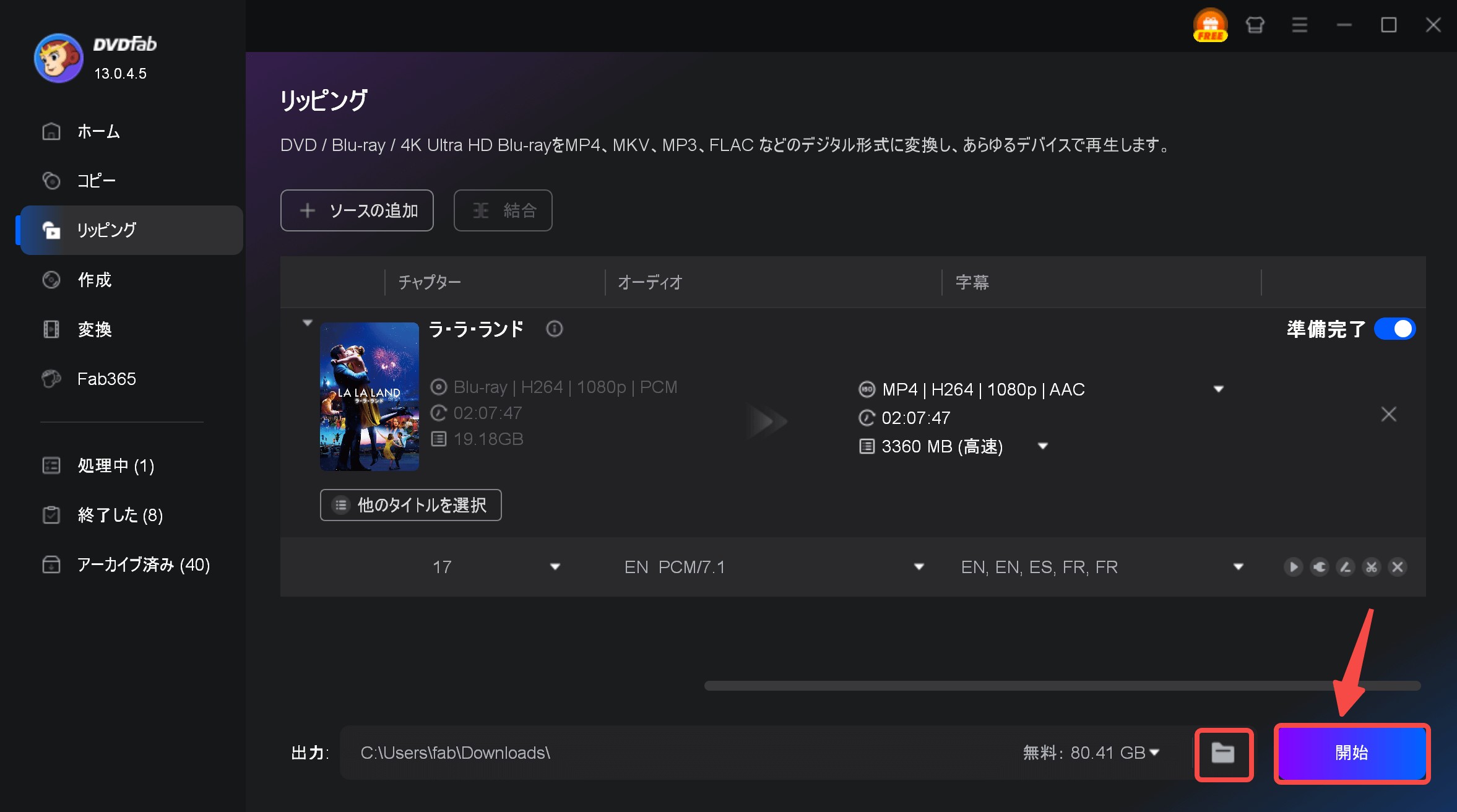1457x812 pixels.
Task: Click the 開始 start button
Action: (x=1352, y=753)
